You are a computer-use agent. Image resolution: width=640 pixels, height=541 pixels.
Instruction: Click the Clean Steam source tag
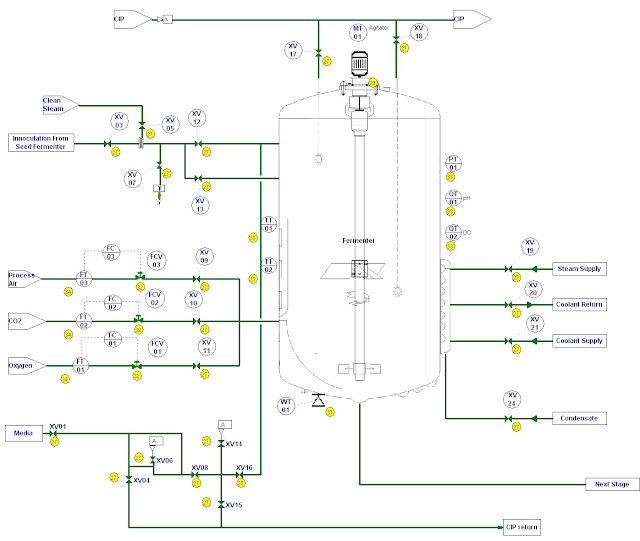click(x=60, y=105)
